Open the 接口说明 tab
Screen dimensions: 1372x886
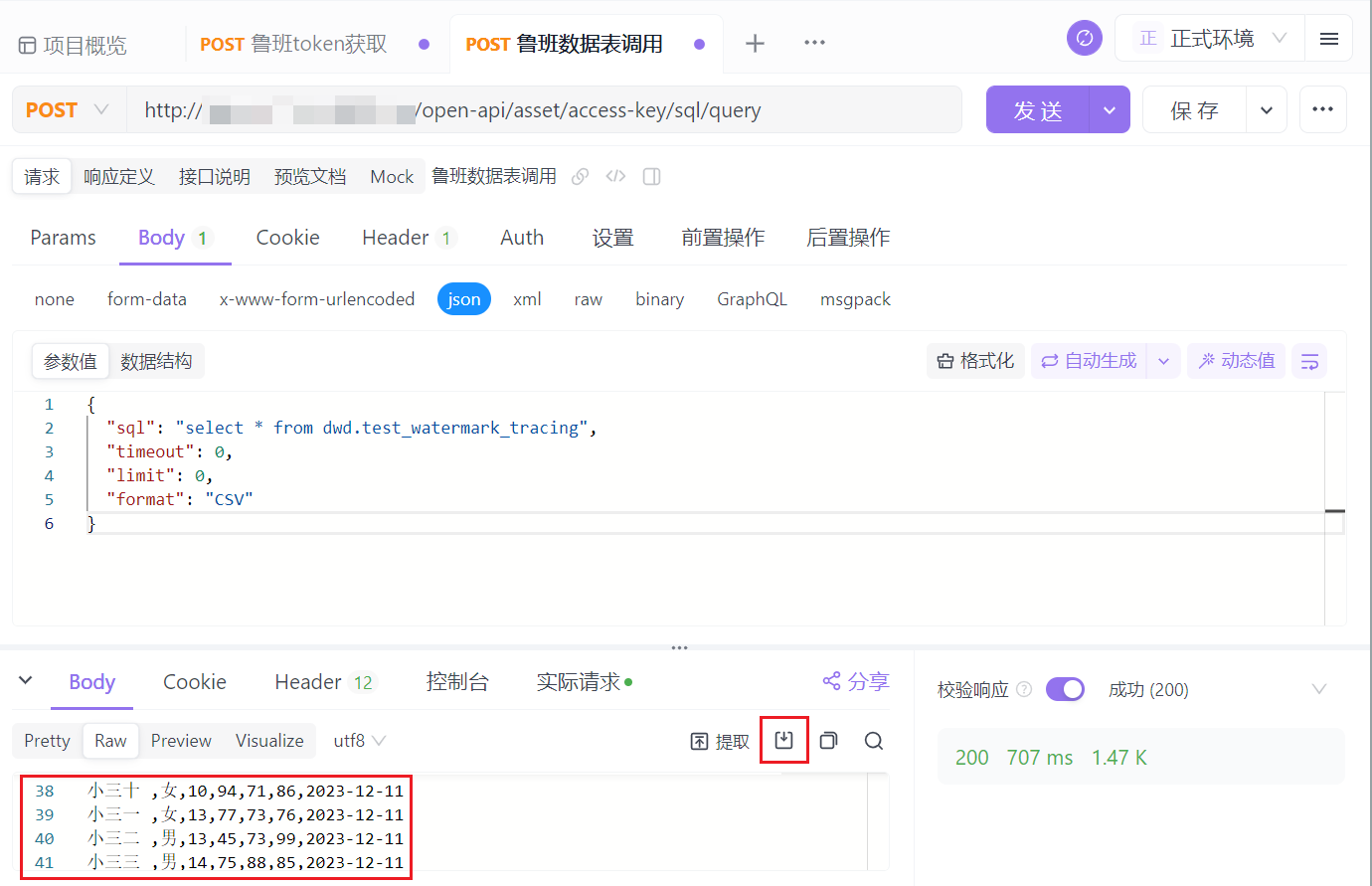click(215, 177)
